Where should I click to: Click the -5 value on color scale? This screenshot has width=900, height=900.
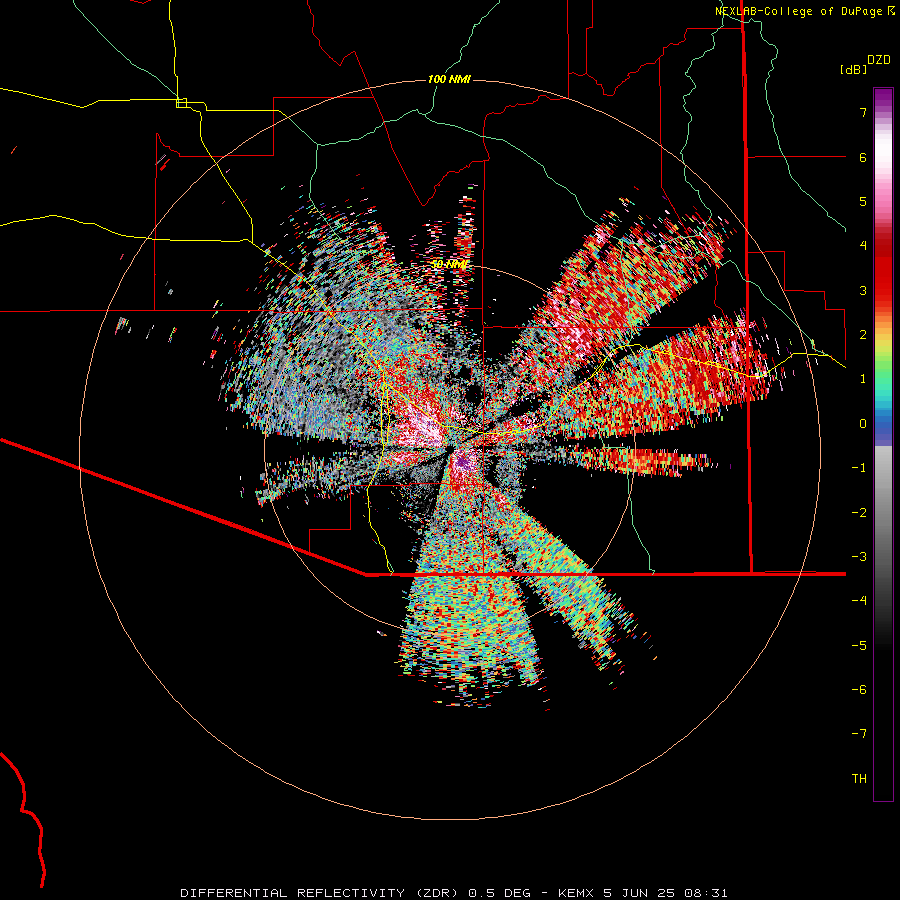(859, 646)
